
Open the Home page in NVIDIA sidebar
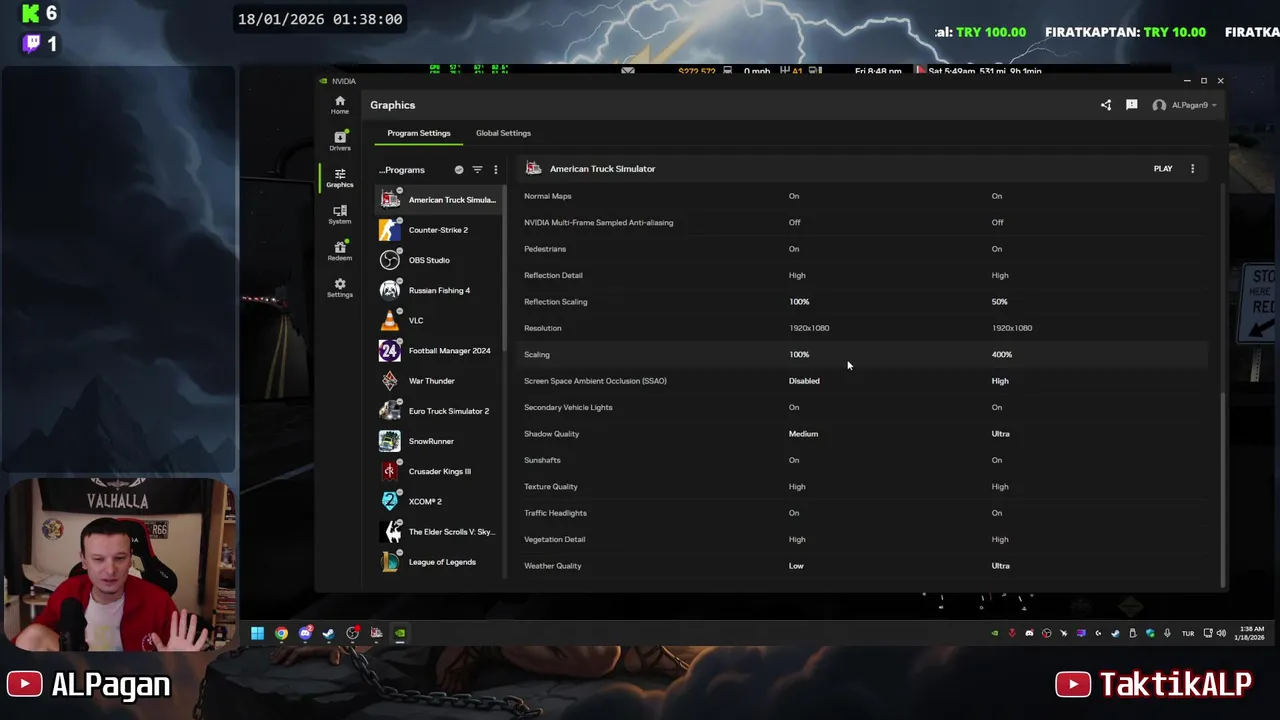pyautogui.click(x=339, y=105)
